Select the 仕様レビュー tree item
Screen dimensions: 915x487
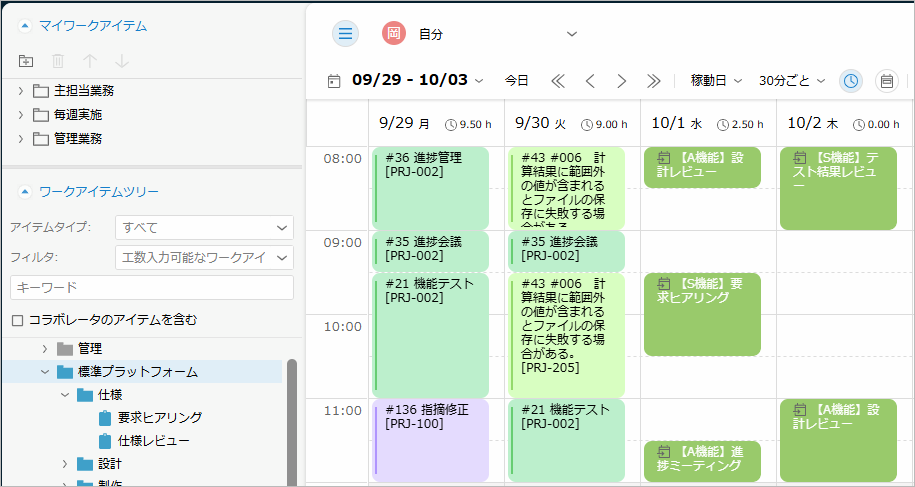tap(153, 441)
